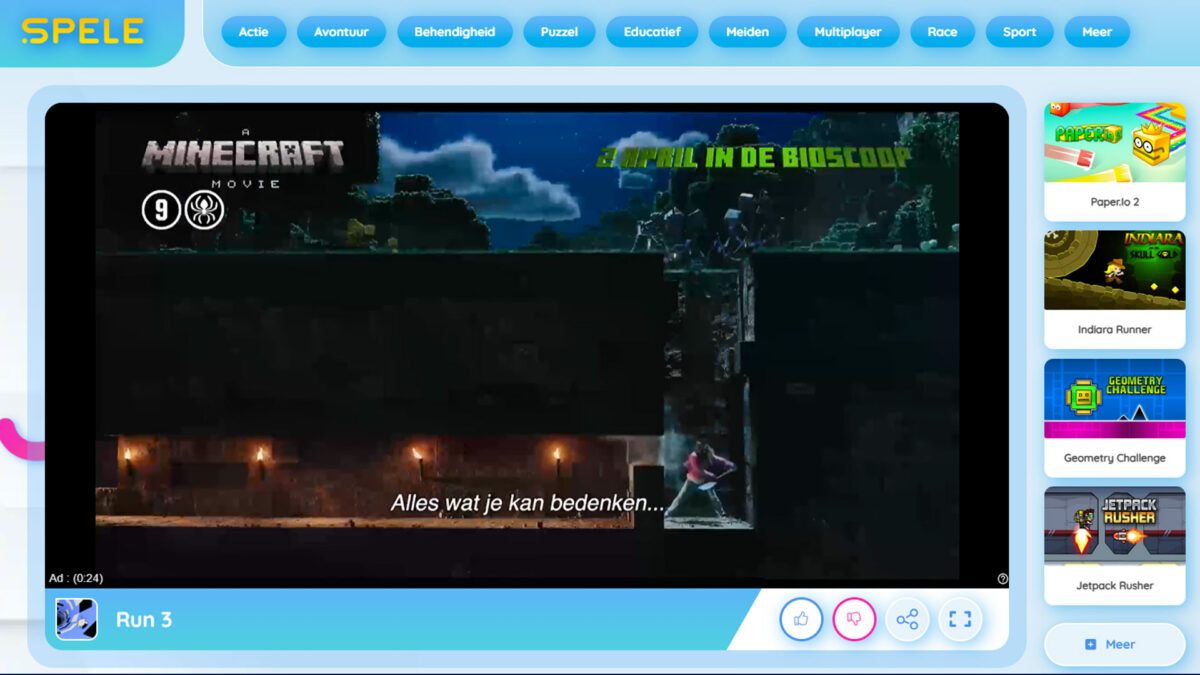This screenshot has width=1200, height=675.
Task: Open the Puzzel category
Action: (559, 32)
